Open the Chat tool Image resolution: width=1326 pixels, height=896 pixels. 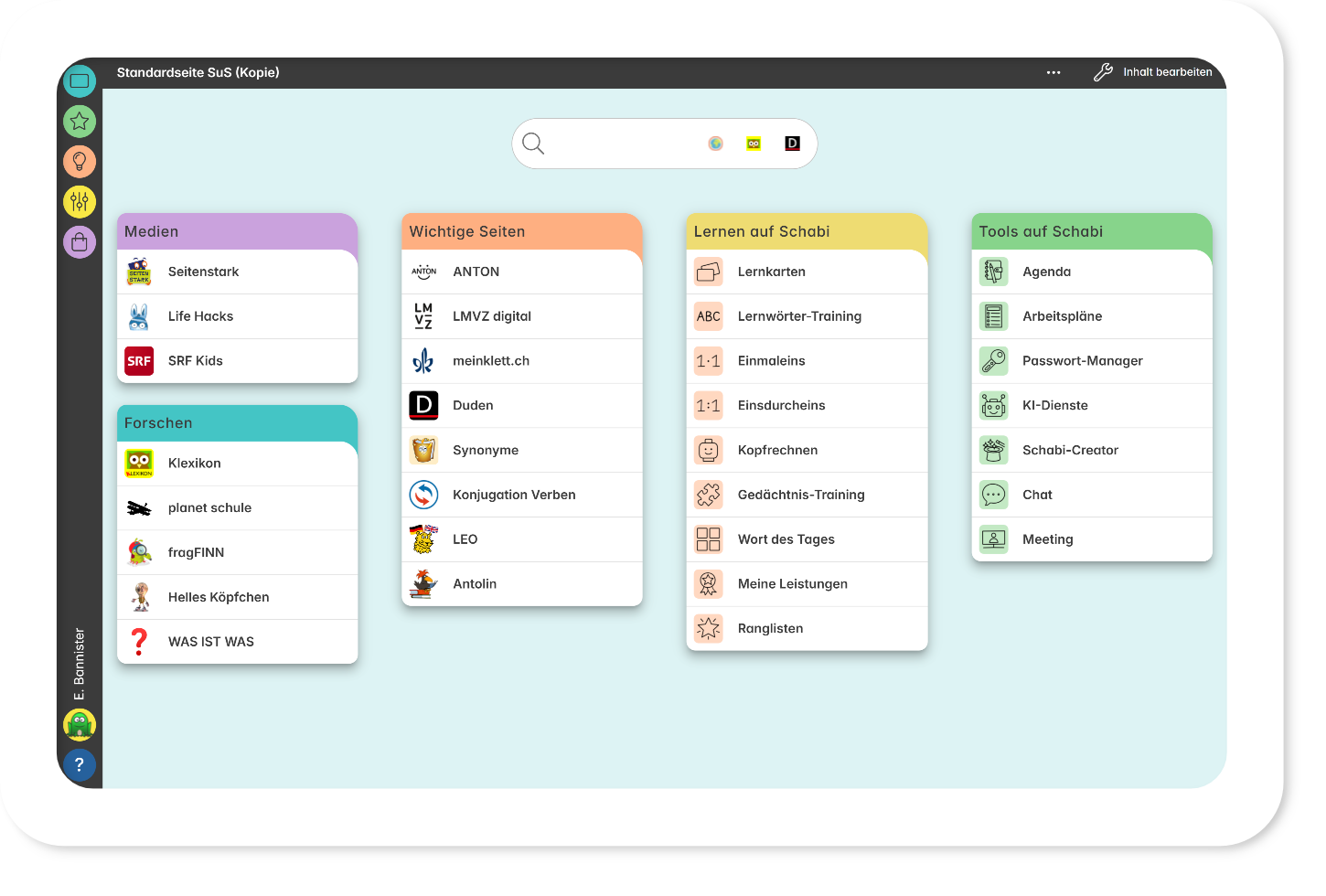pos(1037,495)
